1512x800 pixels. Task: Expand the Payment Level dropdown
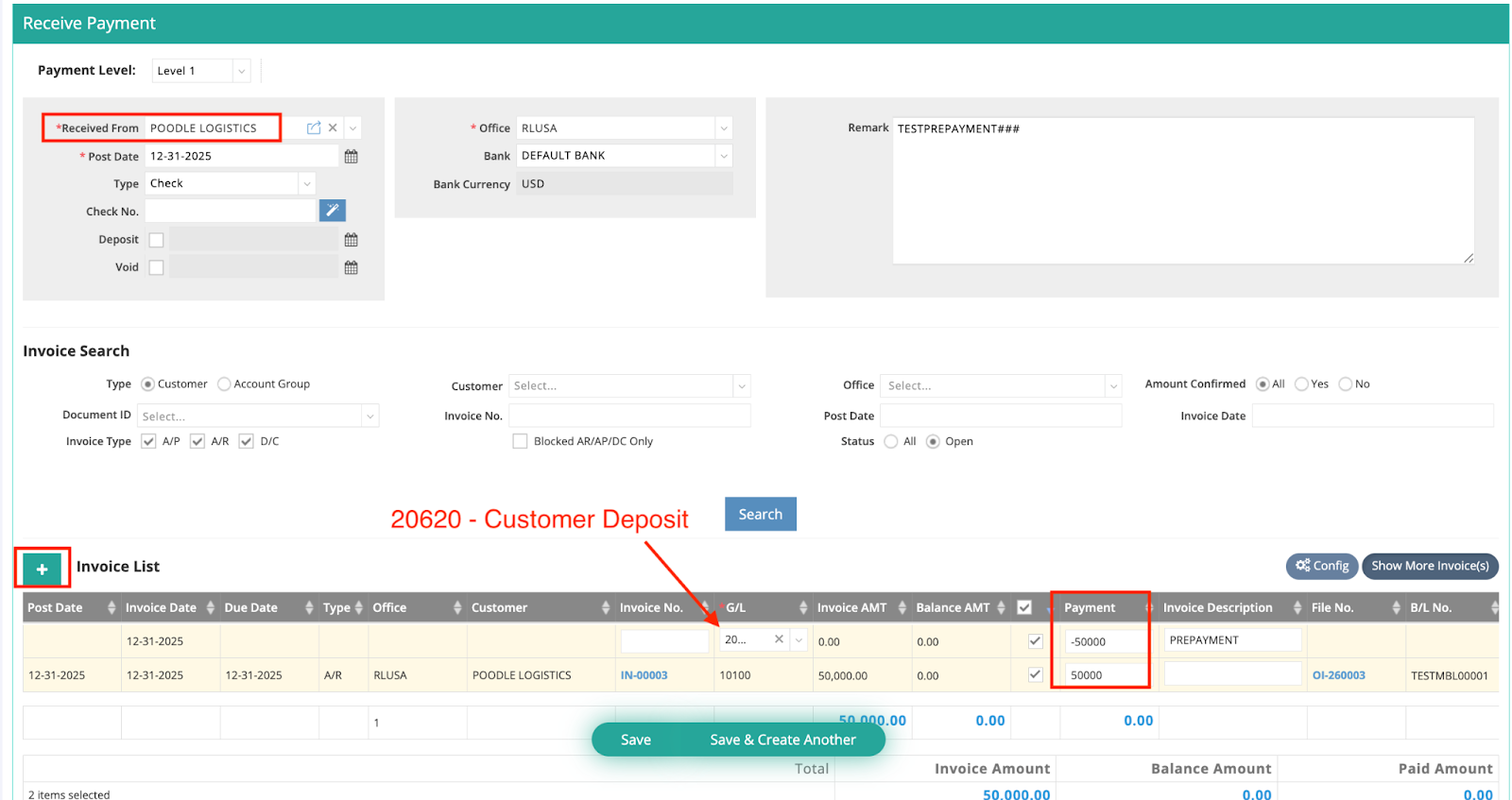pos(241,71)
